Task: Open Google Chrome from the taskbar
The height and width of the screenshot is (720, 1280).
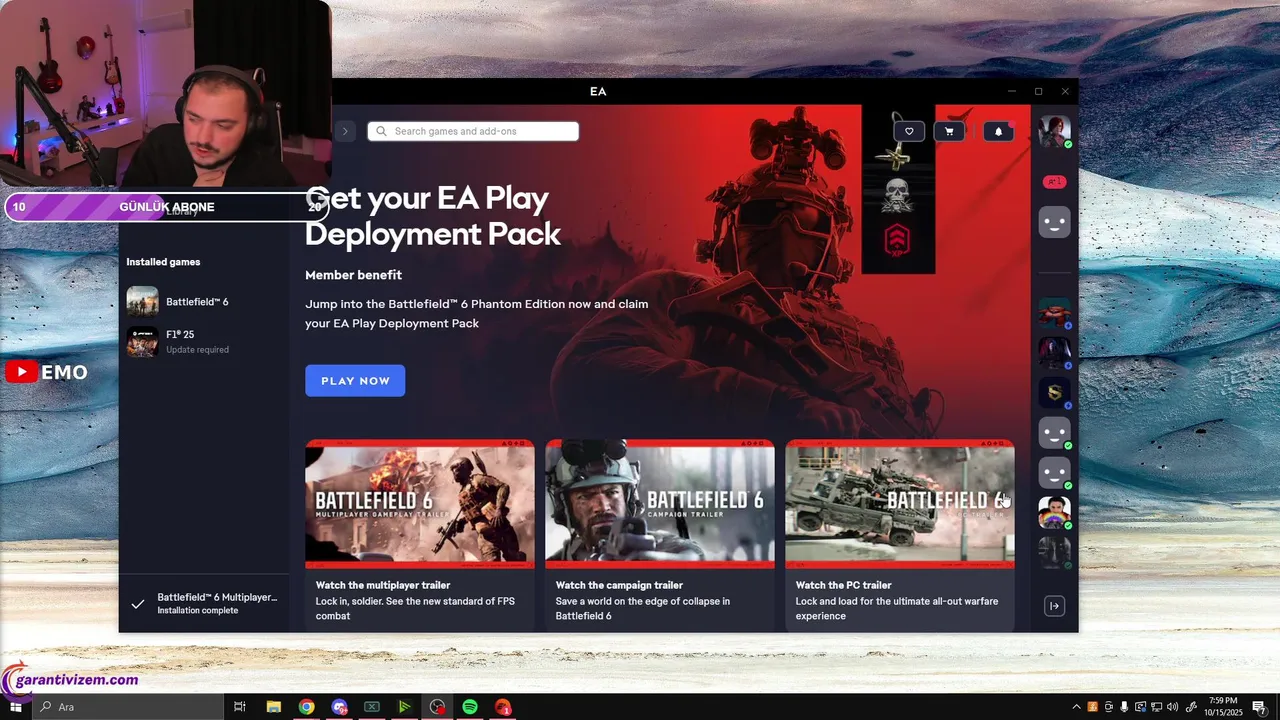Action: (306, 707)
